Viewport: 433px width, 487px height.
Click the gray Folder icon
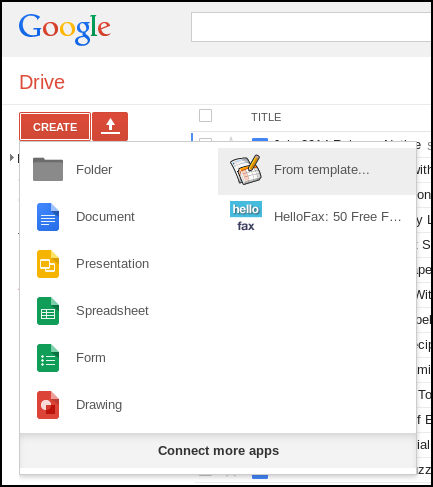click(x=48, y=169)
